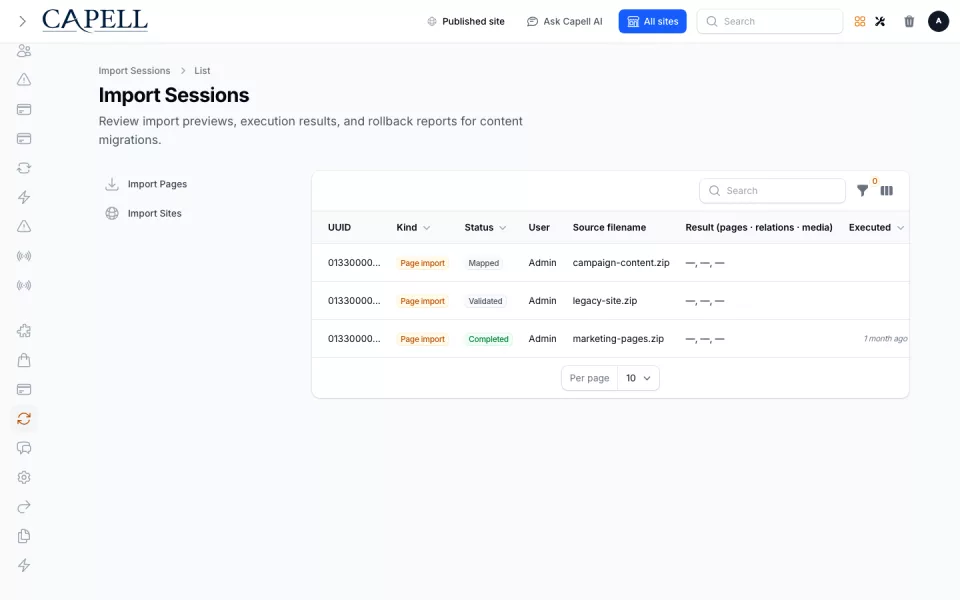The height and width of the screenshot is (600, 960).
Task: Toggle table columns with the columns icon
Action: [887, 191]
